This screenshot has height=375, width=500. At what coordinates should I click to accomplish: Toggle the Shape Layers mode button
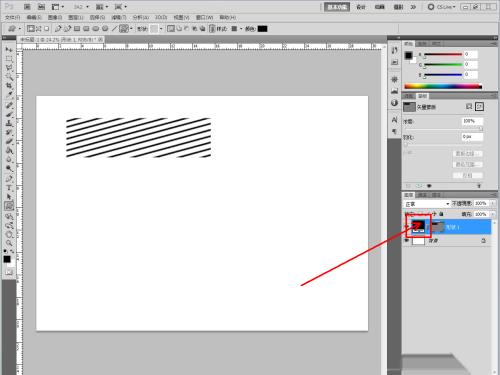tap(31, 29)
